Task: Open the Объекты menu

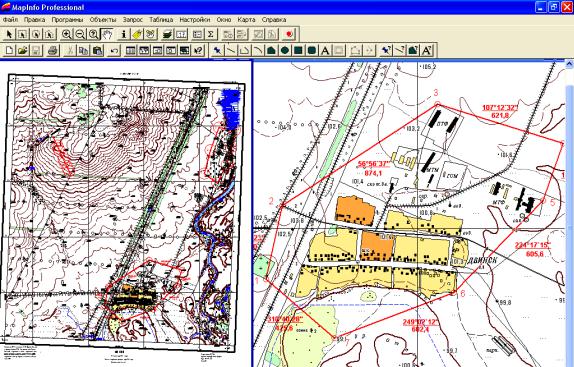Action: 103,19
